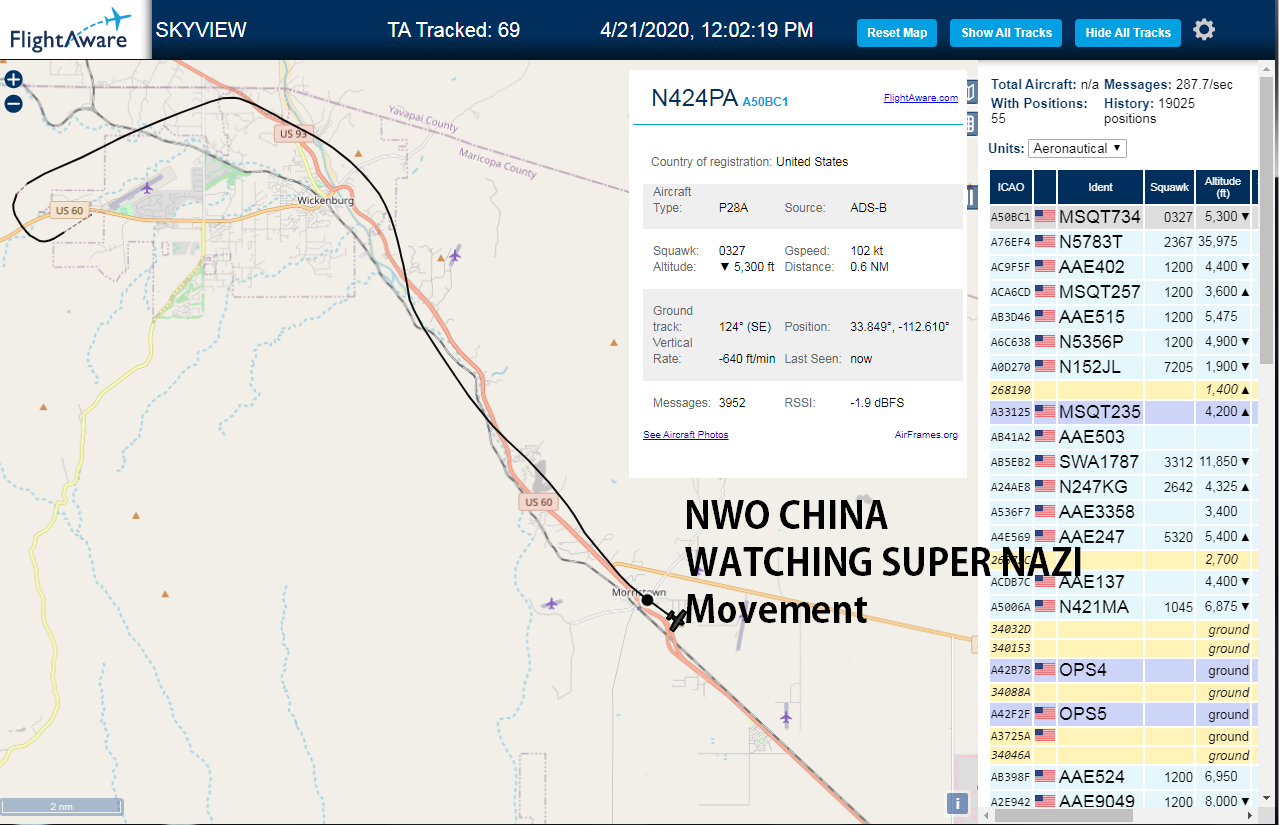Click the US flag in the OPS4 row
1279x825 pixels.
coord(1045,669)
